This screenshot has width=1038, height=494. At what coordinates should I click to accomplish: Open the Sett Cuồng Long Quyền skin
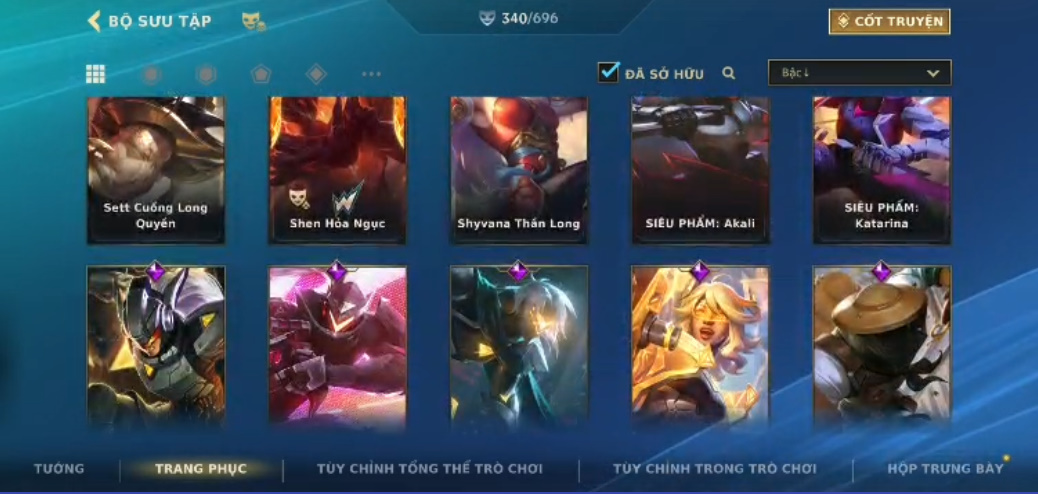pos(156,170)
